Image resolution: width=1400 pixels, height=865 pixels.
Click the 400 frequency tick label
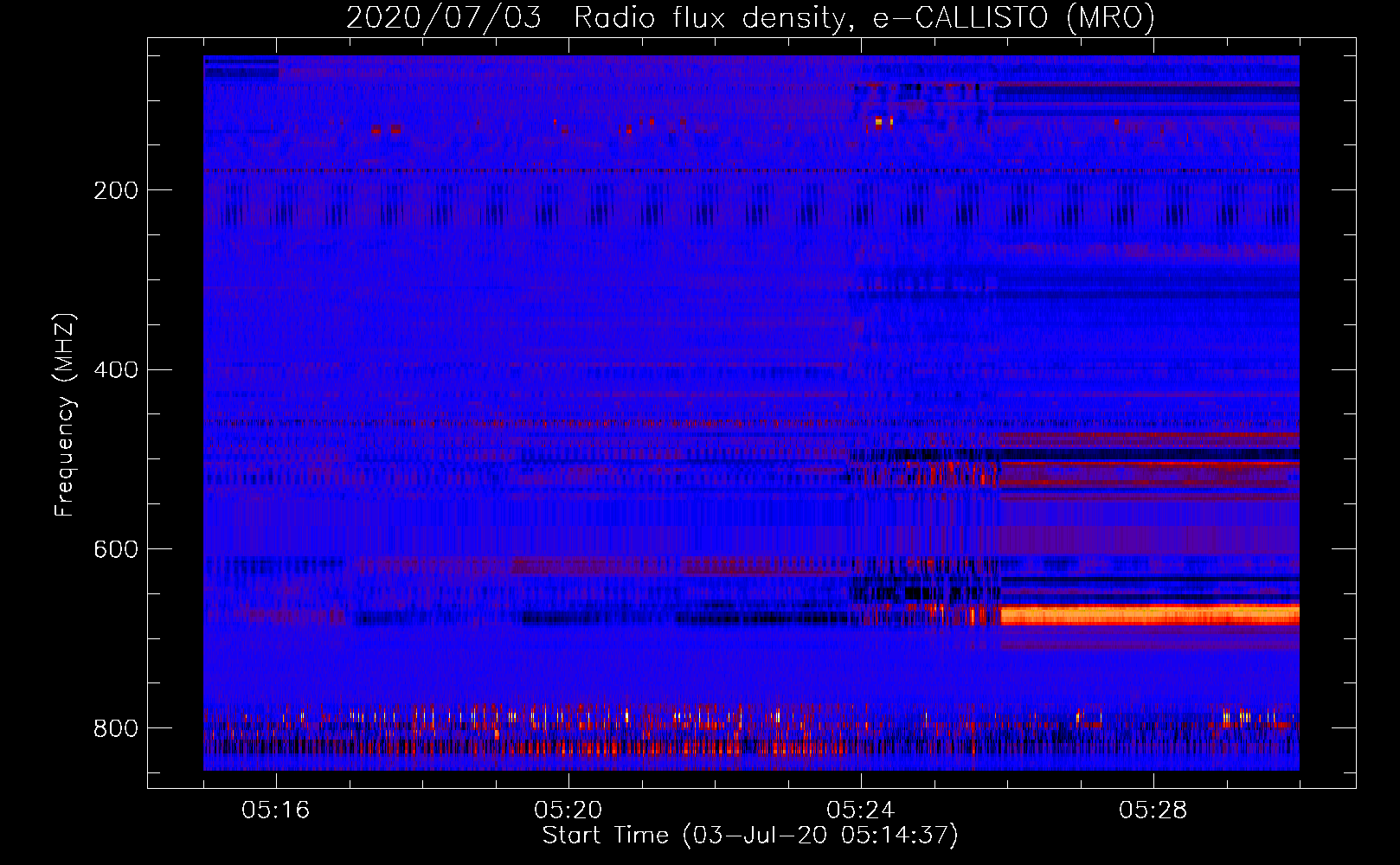point(116,370)
